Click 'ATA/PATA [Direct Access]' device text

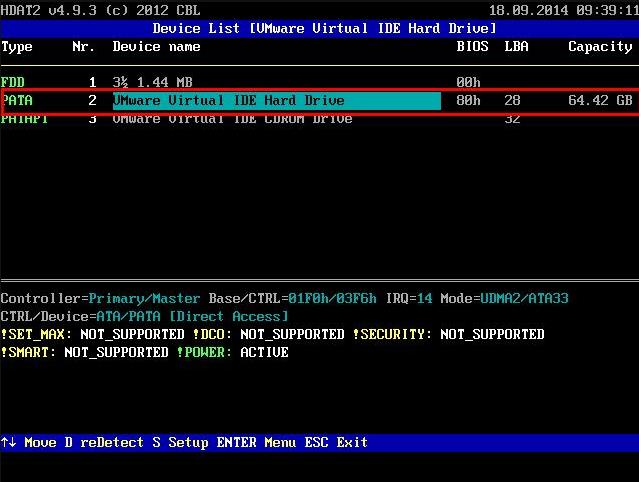(x=192, y=317)
